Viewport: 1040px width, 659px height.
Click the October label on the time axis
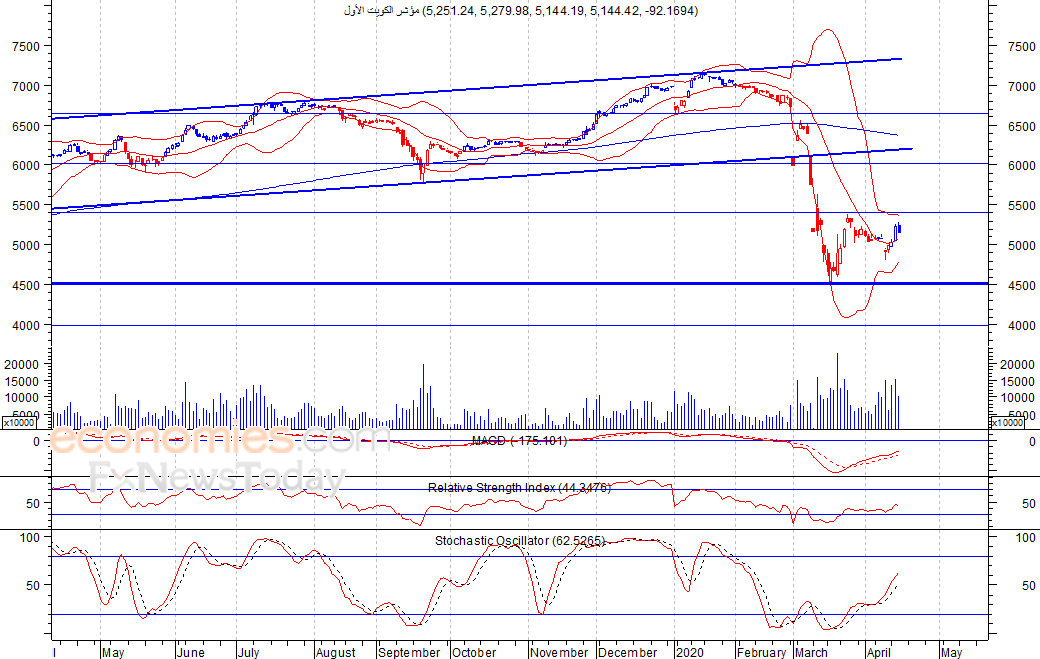pos(474,652)
